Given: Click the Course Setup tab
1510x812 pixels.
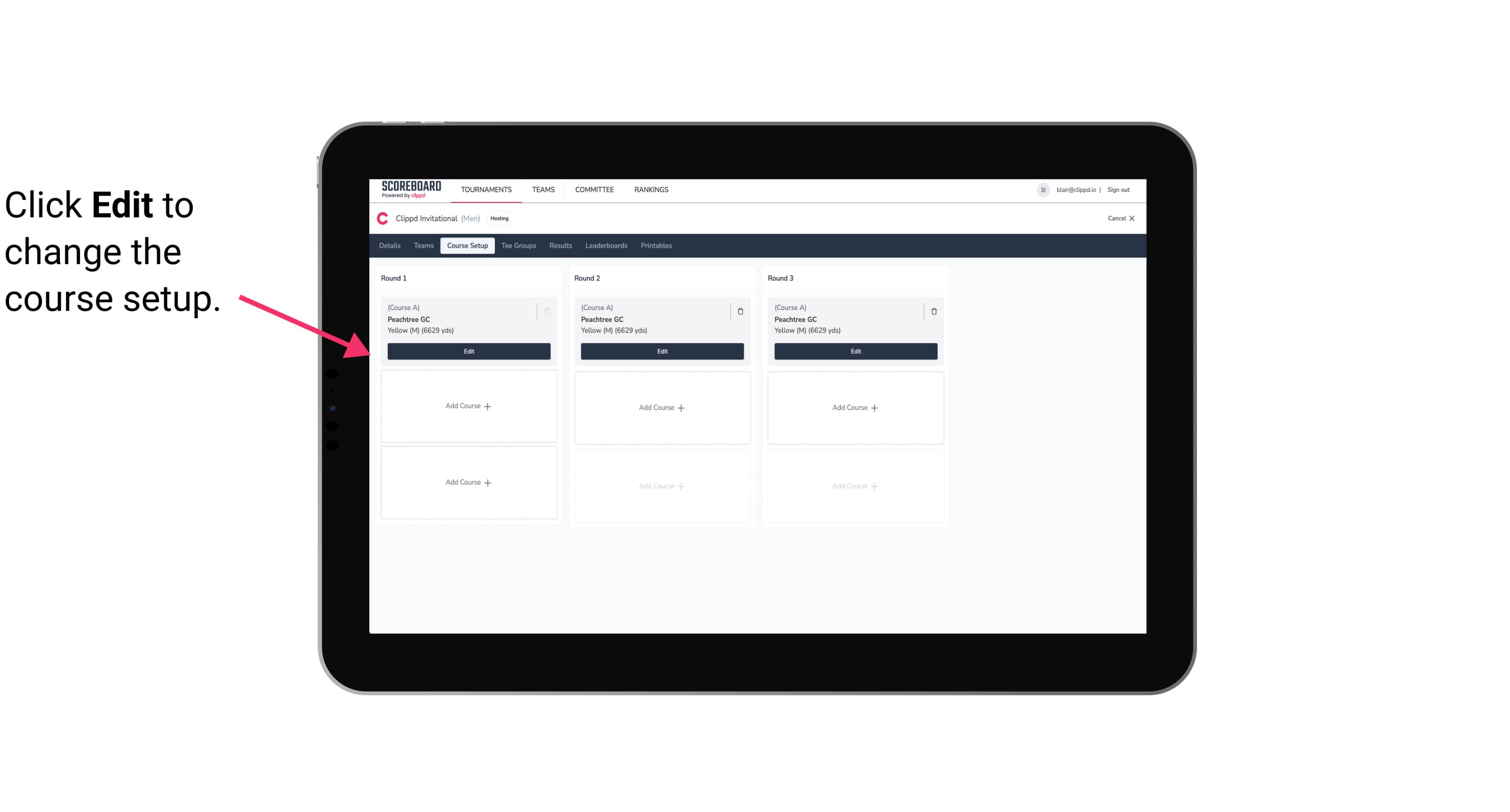Looking at the screenshot, I should click(466, 245).
